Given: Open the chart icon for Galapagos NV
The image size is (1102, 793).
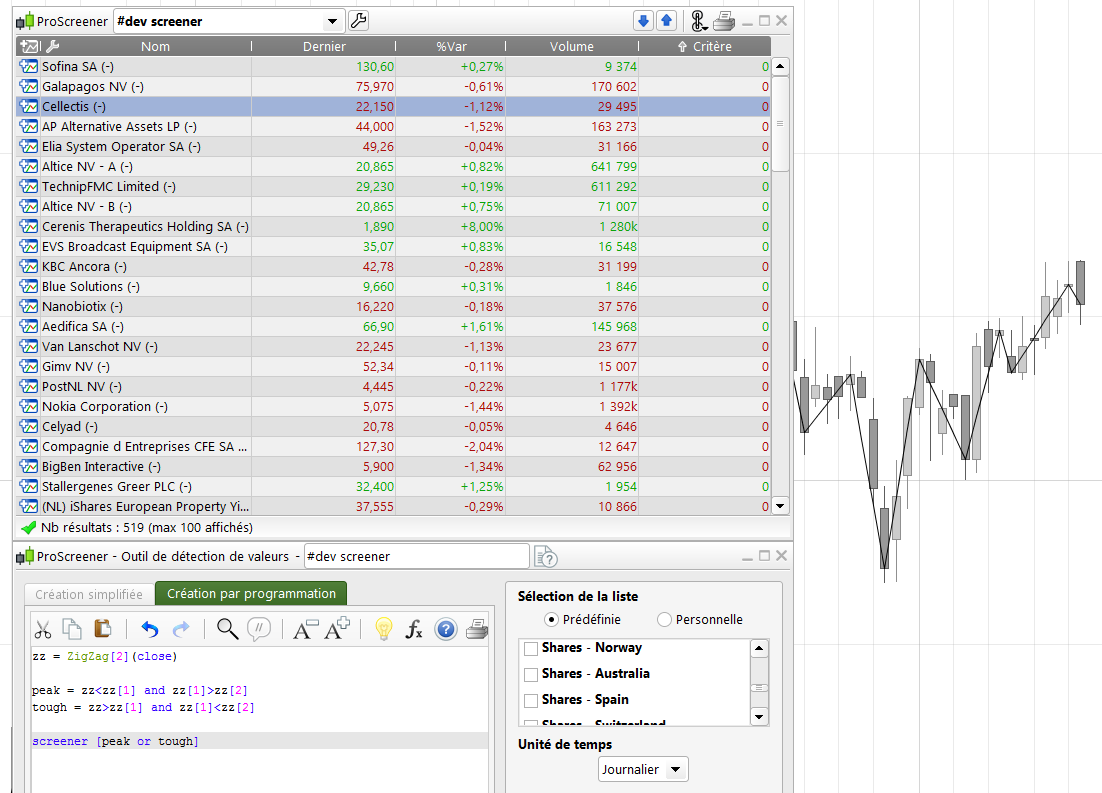Looking at the screenshot, I should click(x=29, y=86).
